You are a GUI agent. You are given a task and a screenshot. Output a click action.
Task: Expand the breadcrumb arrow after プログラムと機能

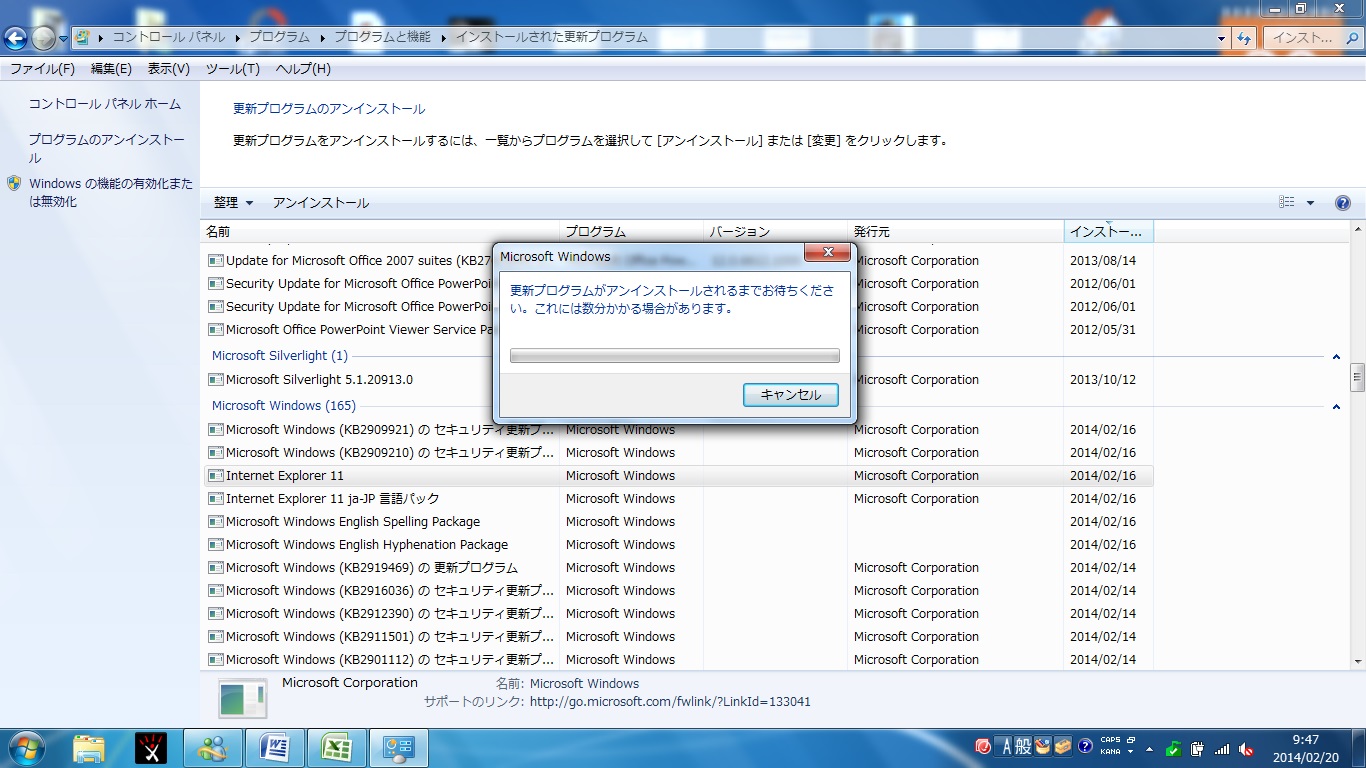click(x=444, y=37)
